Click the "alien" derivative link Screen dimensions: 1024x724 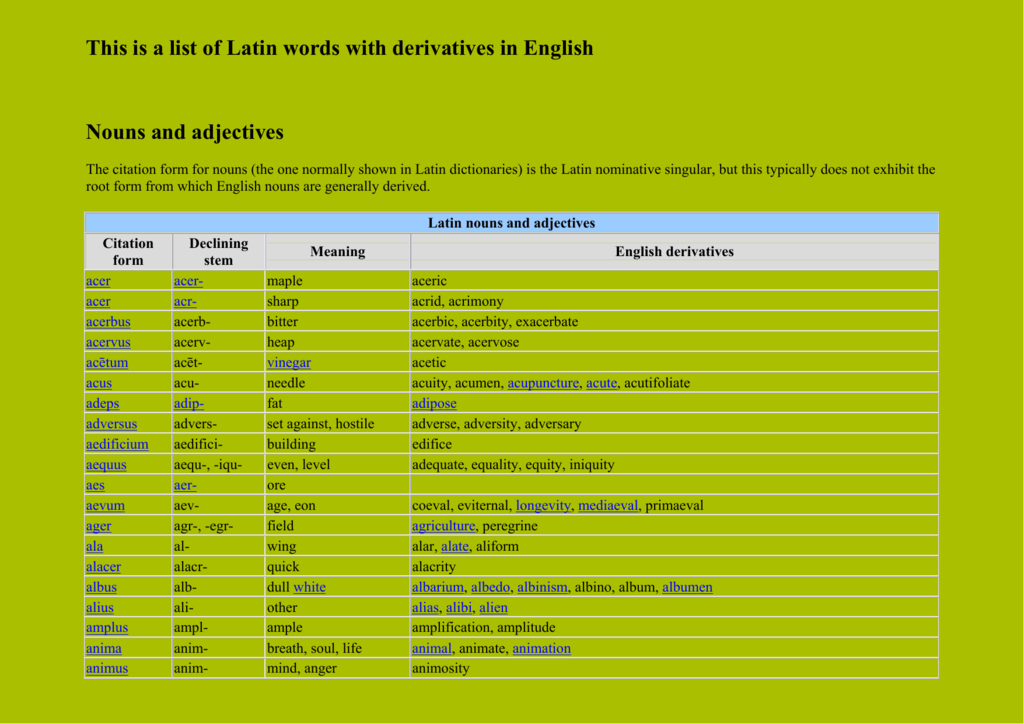pos(493,607)
